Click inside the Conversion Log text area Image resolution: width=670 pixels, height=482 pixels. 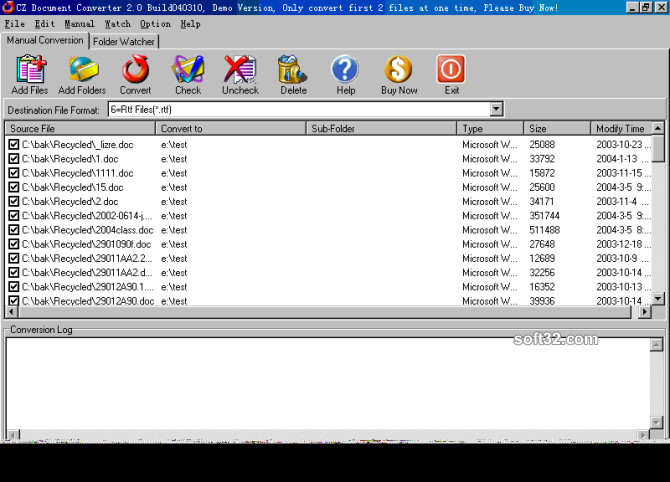tap(328, 384)
